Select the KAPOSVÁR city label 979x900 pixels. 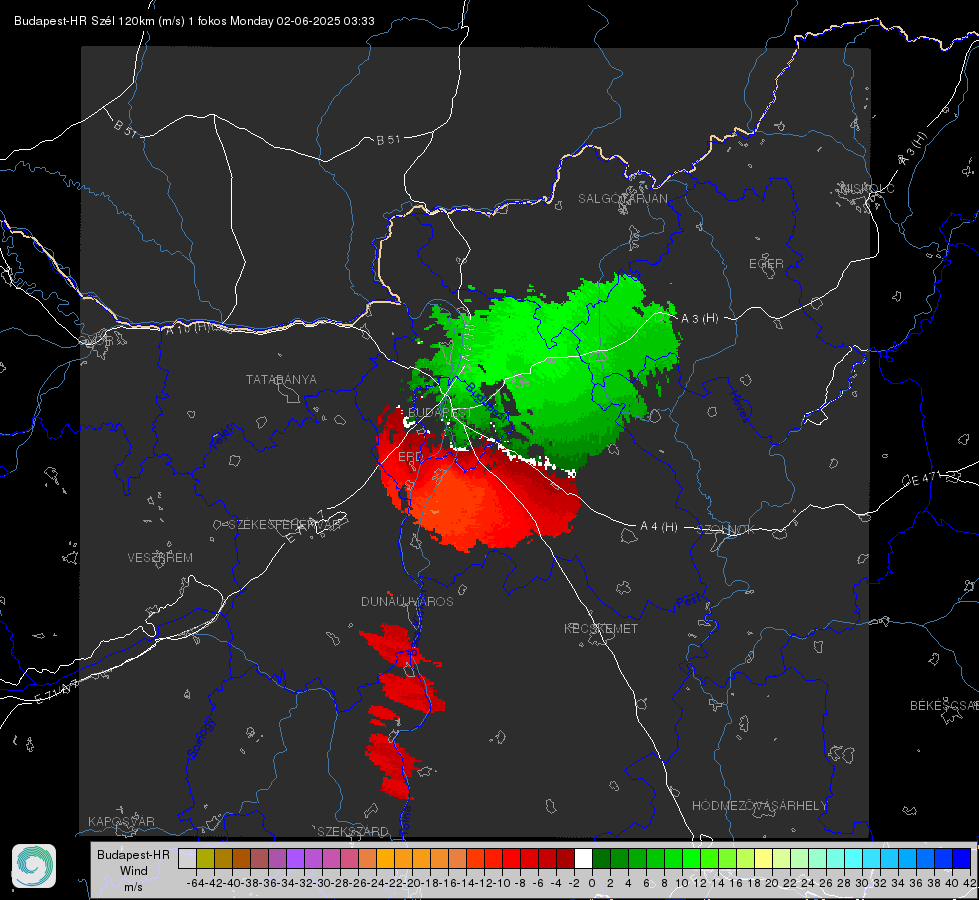coord(121,821)
